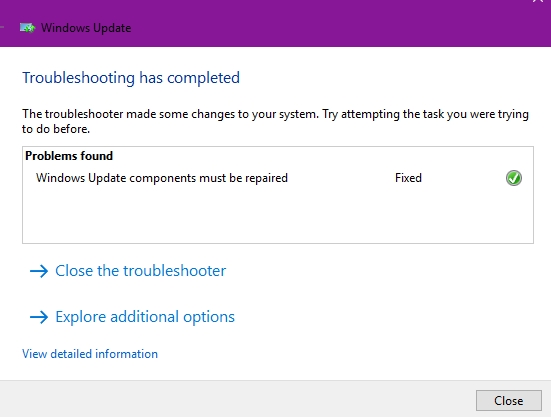
Task: Click the 'Fixed' status text
Action: (x=408, y=178)
